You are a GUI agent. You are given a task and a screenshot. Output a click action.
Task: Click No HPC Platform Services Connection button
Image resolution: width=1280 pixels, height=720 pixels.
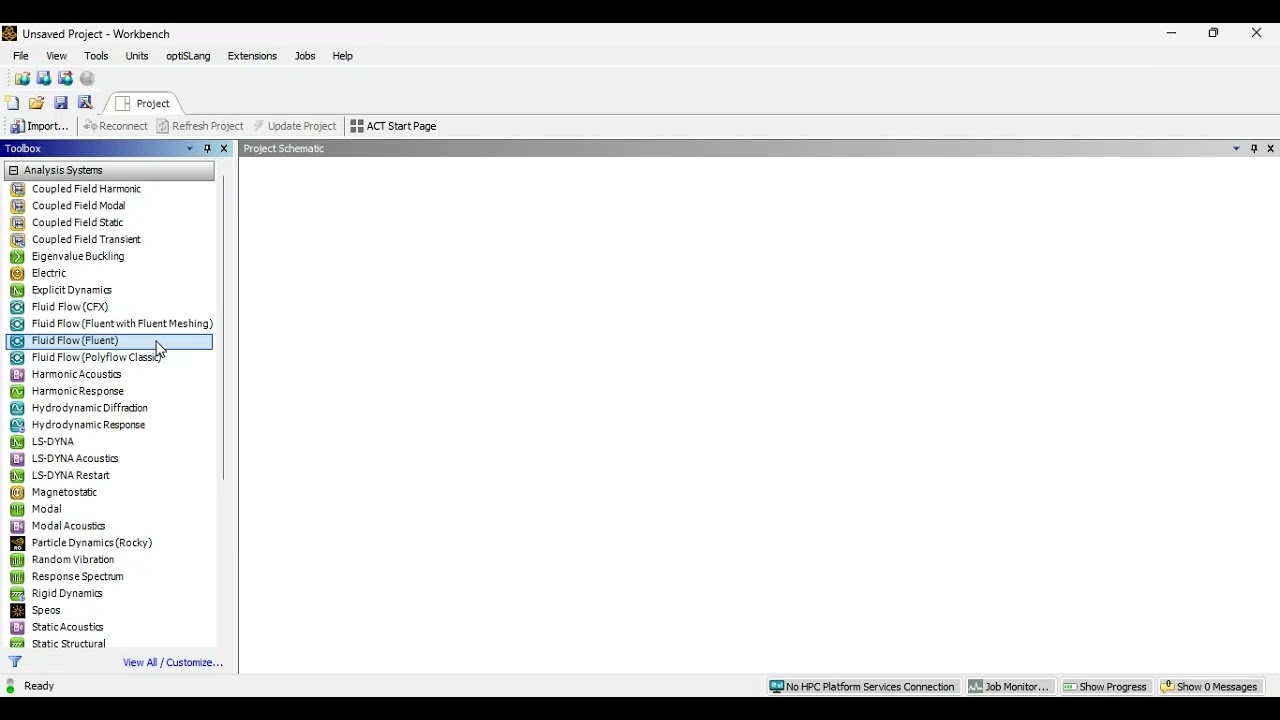point(863,687)
